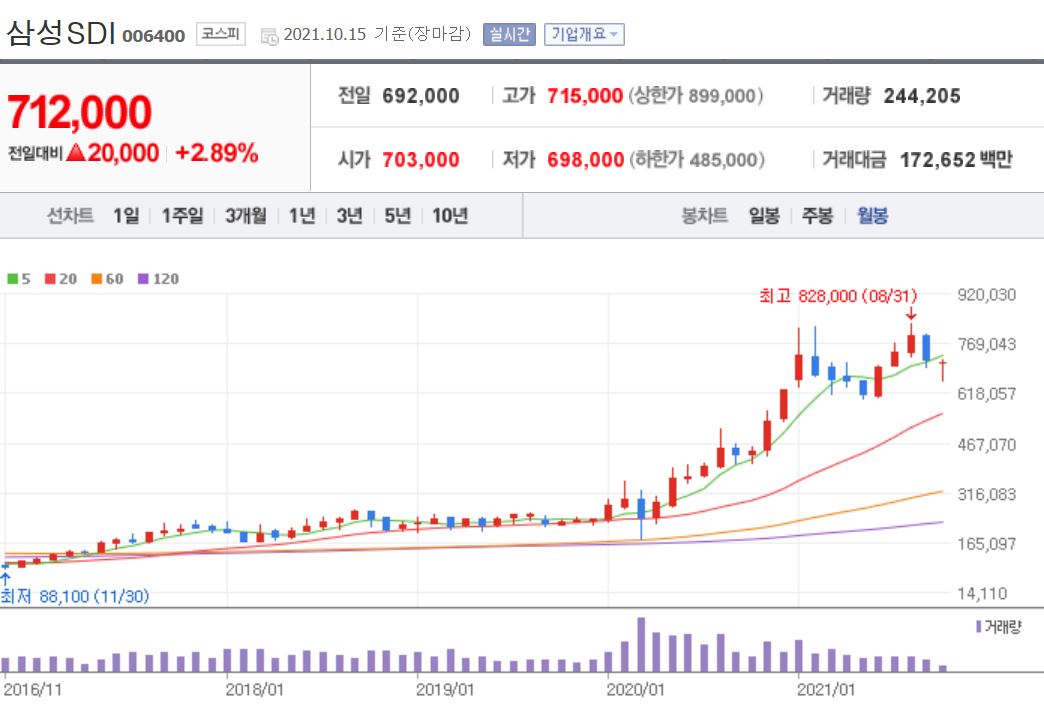Click the 467,070 price axis label
The image size is (1044, 710).
click(987, 444)
